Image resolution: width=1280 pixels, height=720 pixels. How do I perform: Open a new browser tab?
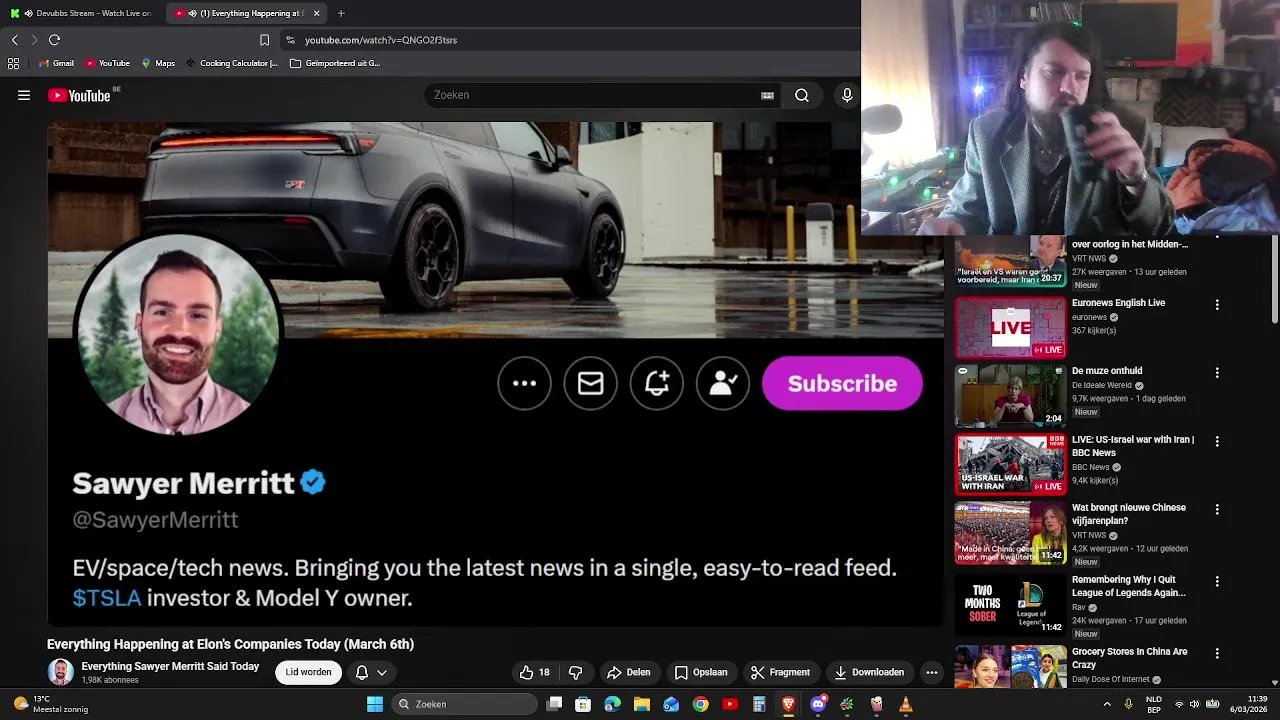click(x=341, y=13)
